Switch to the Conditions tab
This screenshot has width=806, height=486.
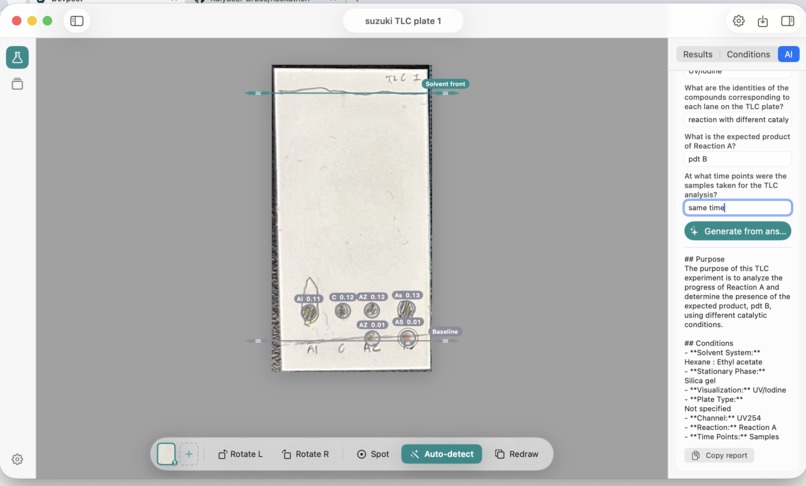tap(748, 54)
